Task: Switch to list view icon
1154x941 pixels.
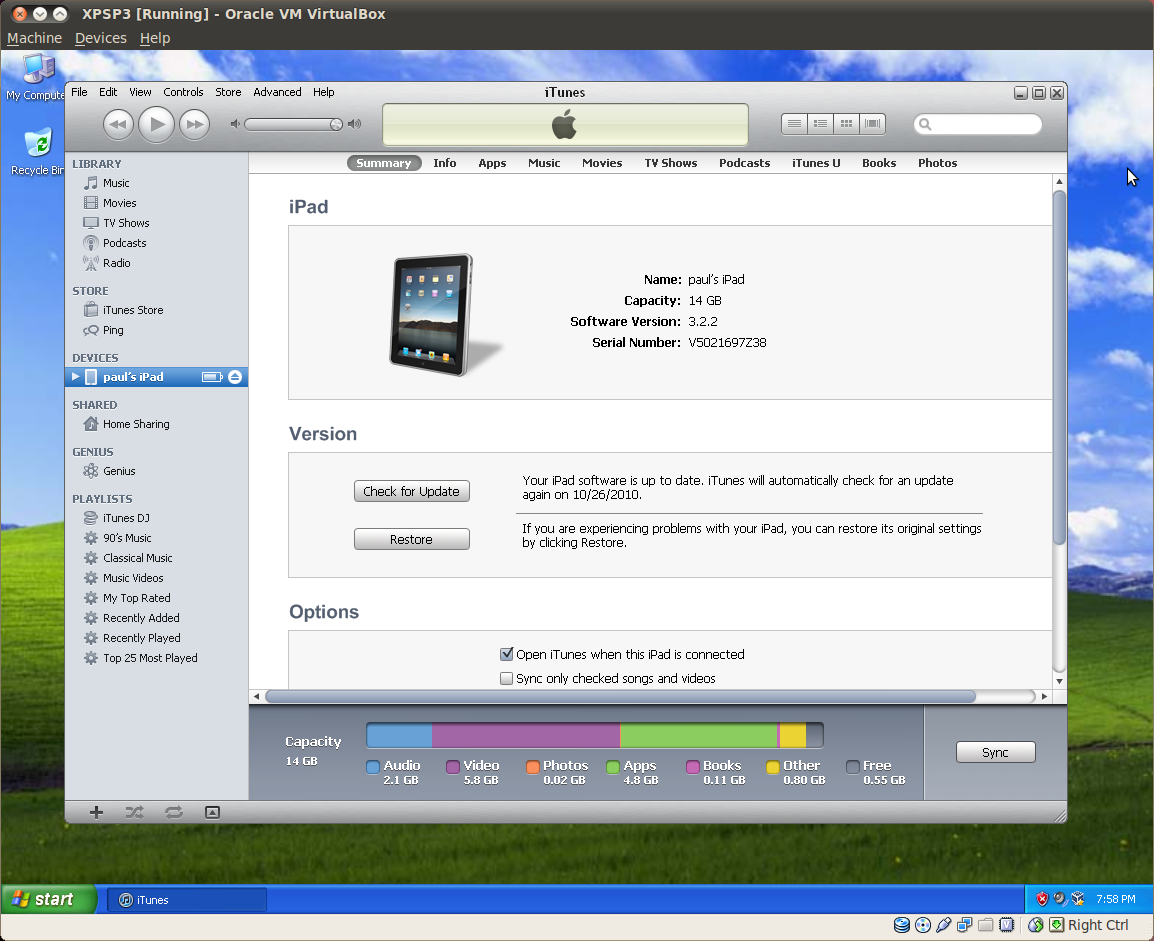Action: [x=794, y=124]
